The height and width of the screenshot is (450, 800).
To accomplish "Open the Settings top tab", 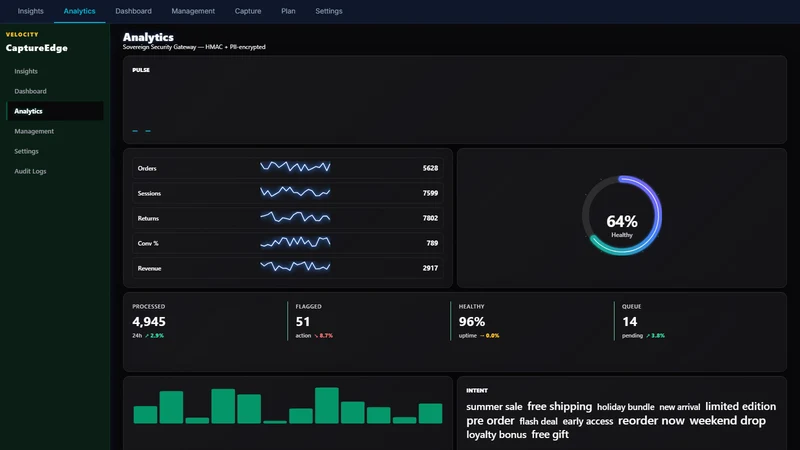I will pos(329,11).
